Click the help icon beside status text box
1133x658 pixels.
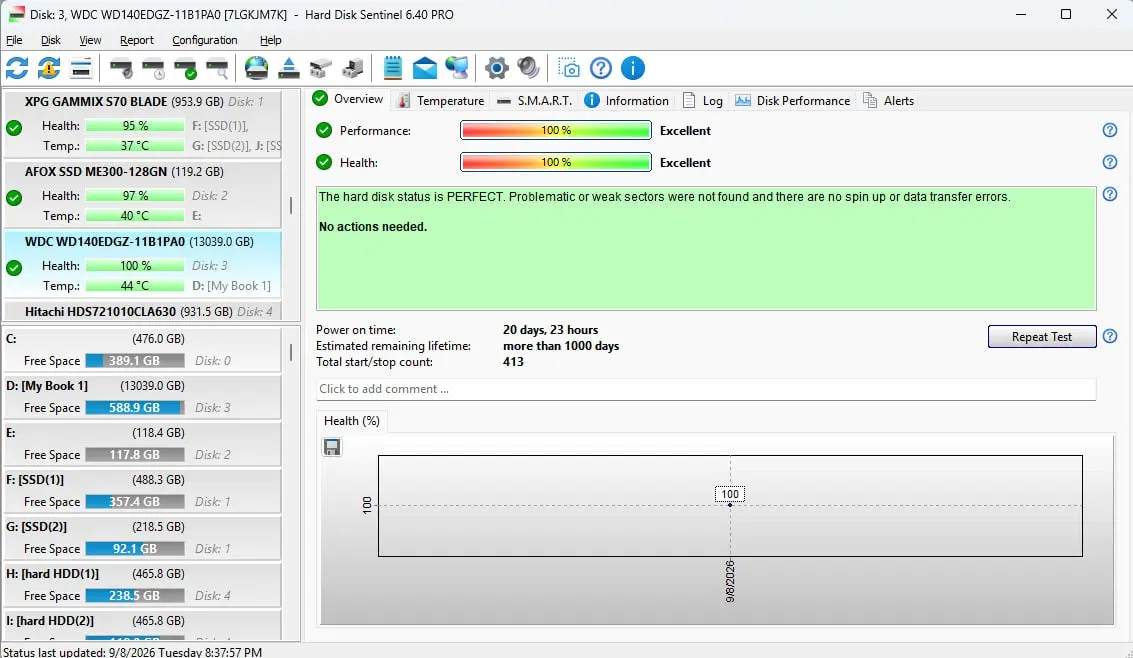coord(1110,194)
